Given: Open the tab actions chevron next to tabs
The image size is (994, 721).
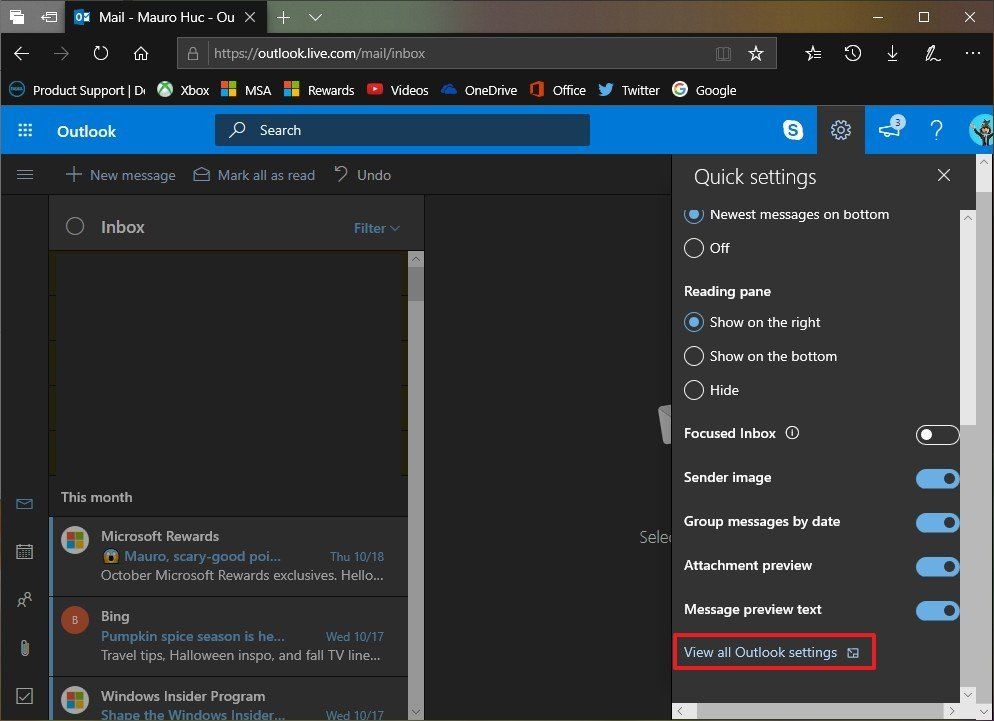Looking at the screenshot, I should (316, 17).
